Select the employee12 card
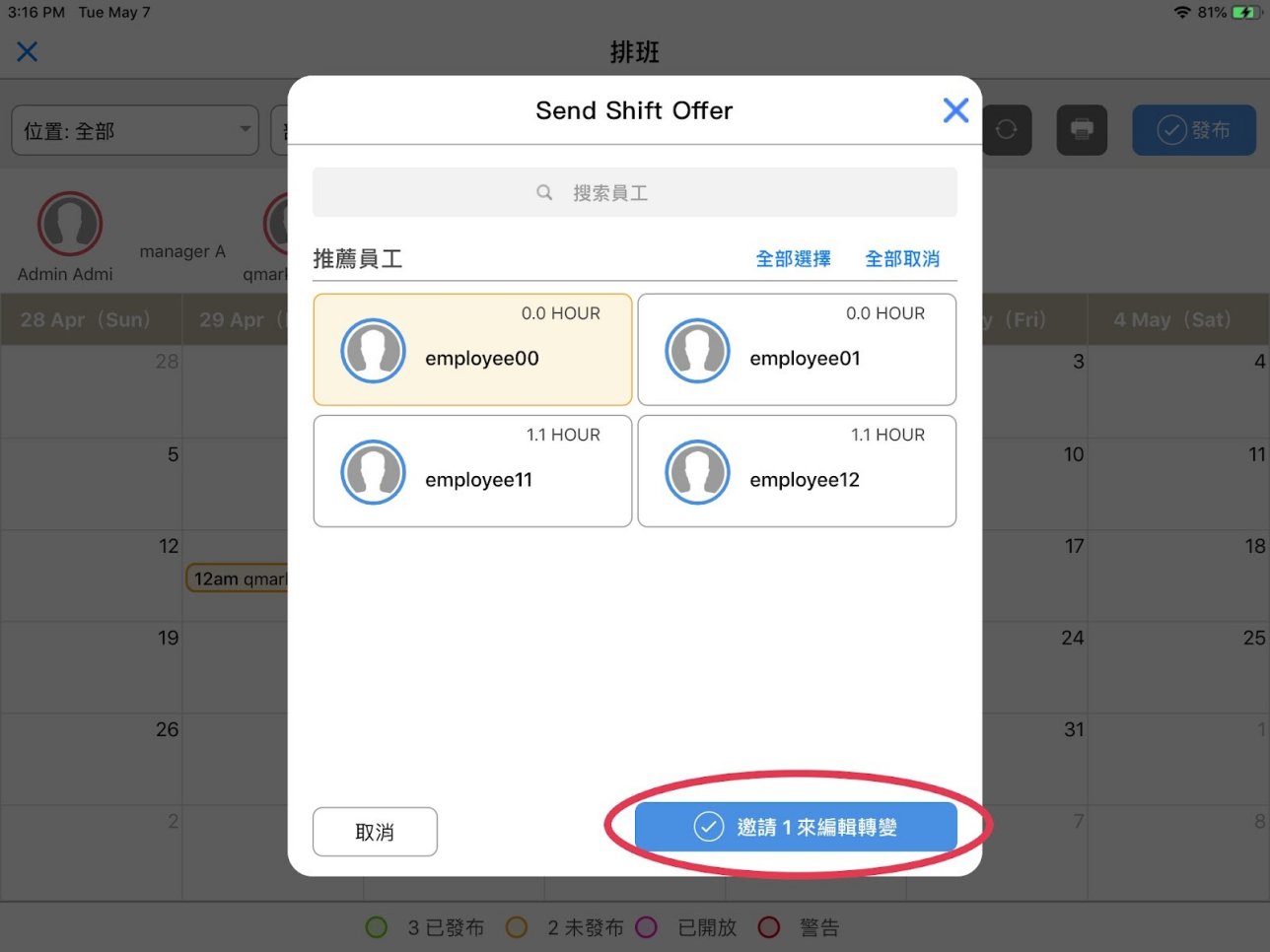The image size is (1270, 952). click(x=797, y=471)
